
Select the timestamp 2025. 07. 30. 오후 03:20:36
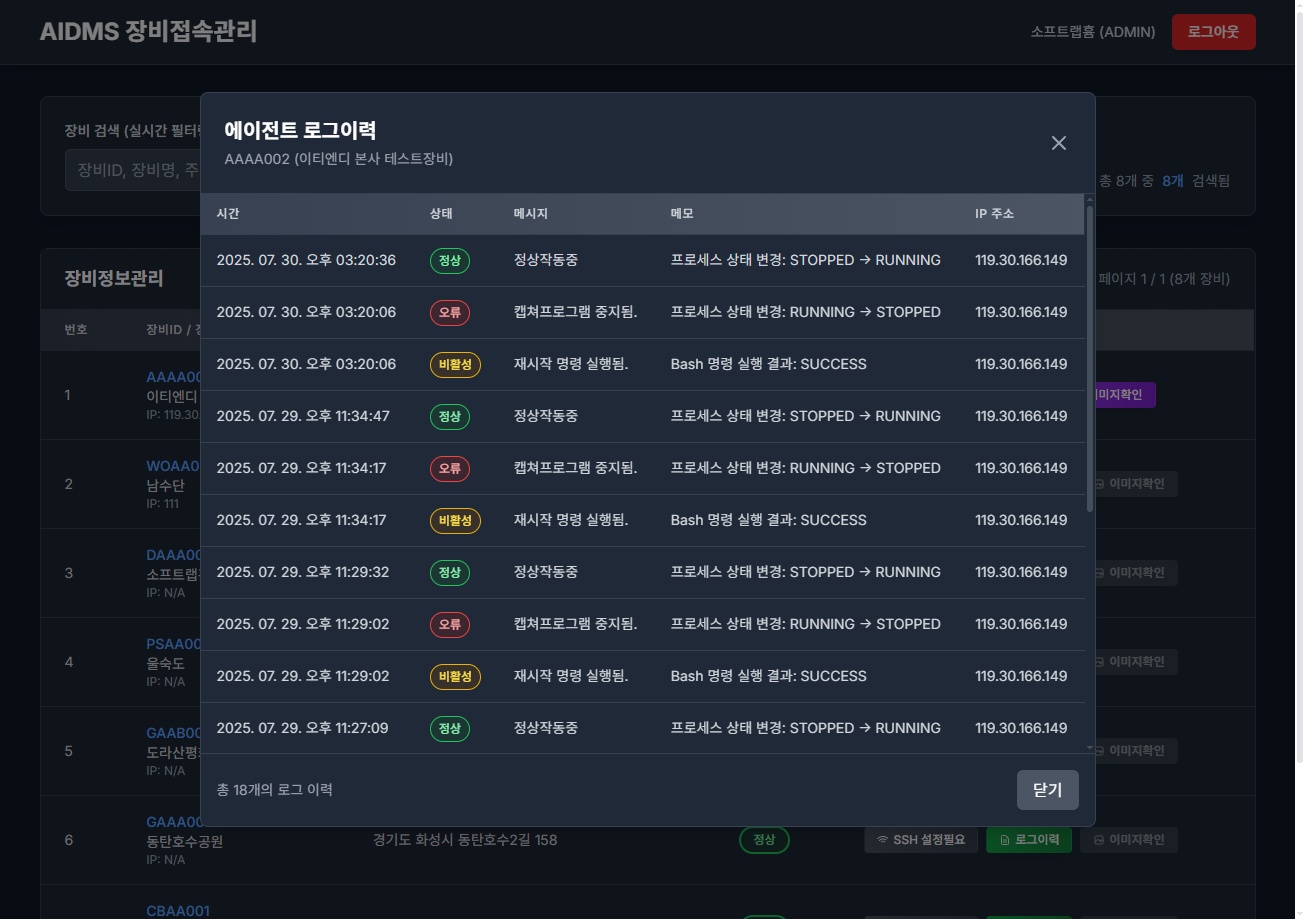(x=306, y=260)
